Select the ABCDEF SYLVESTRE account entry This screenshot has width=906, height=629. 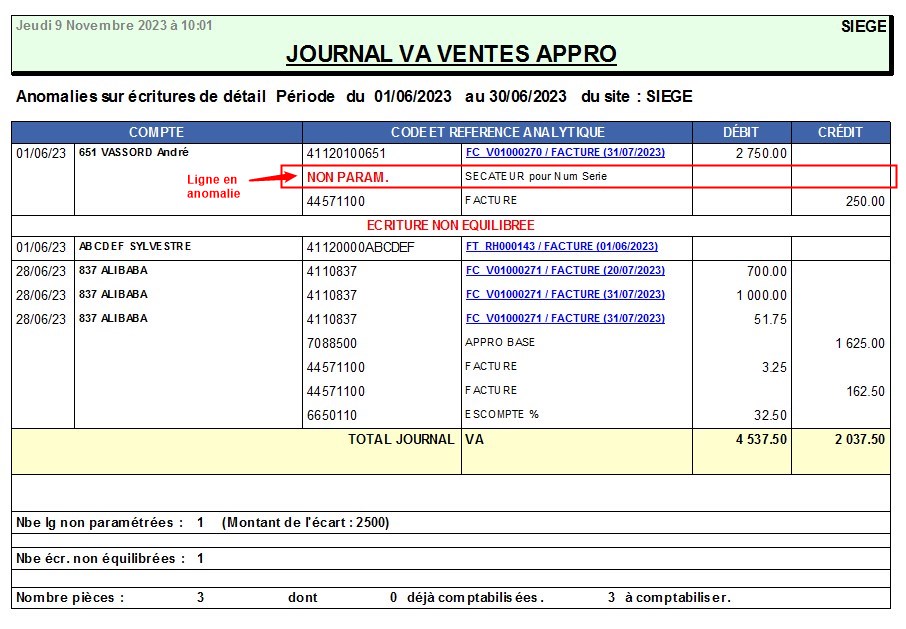tap(135, 246)
